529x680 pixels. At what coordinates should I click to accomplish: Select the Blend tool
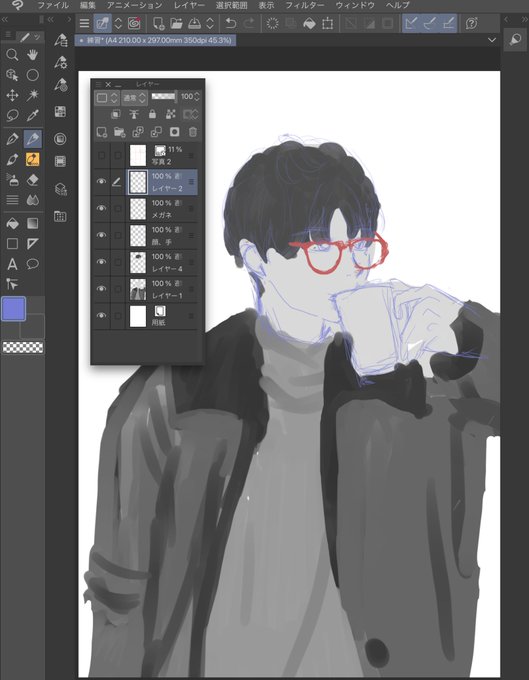point(33,200)
